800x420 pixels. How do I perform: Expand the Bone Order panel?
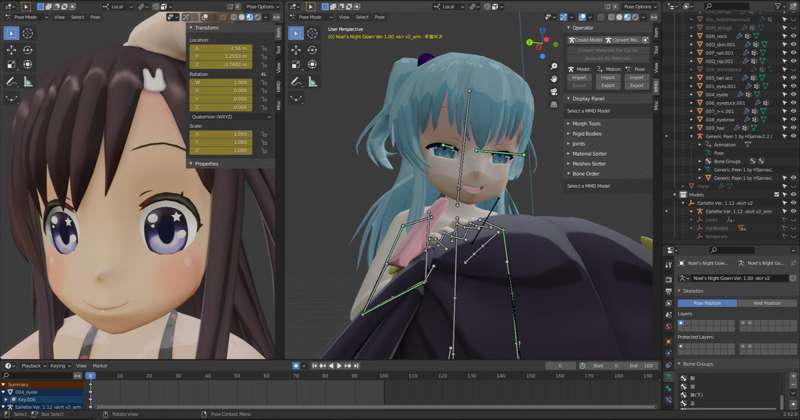(586, 174)
